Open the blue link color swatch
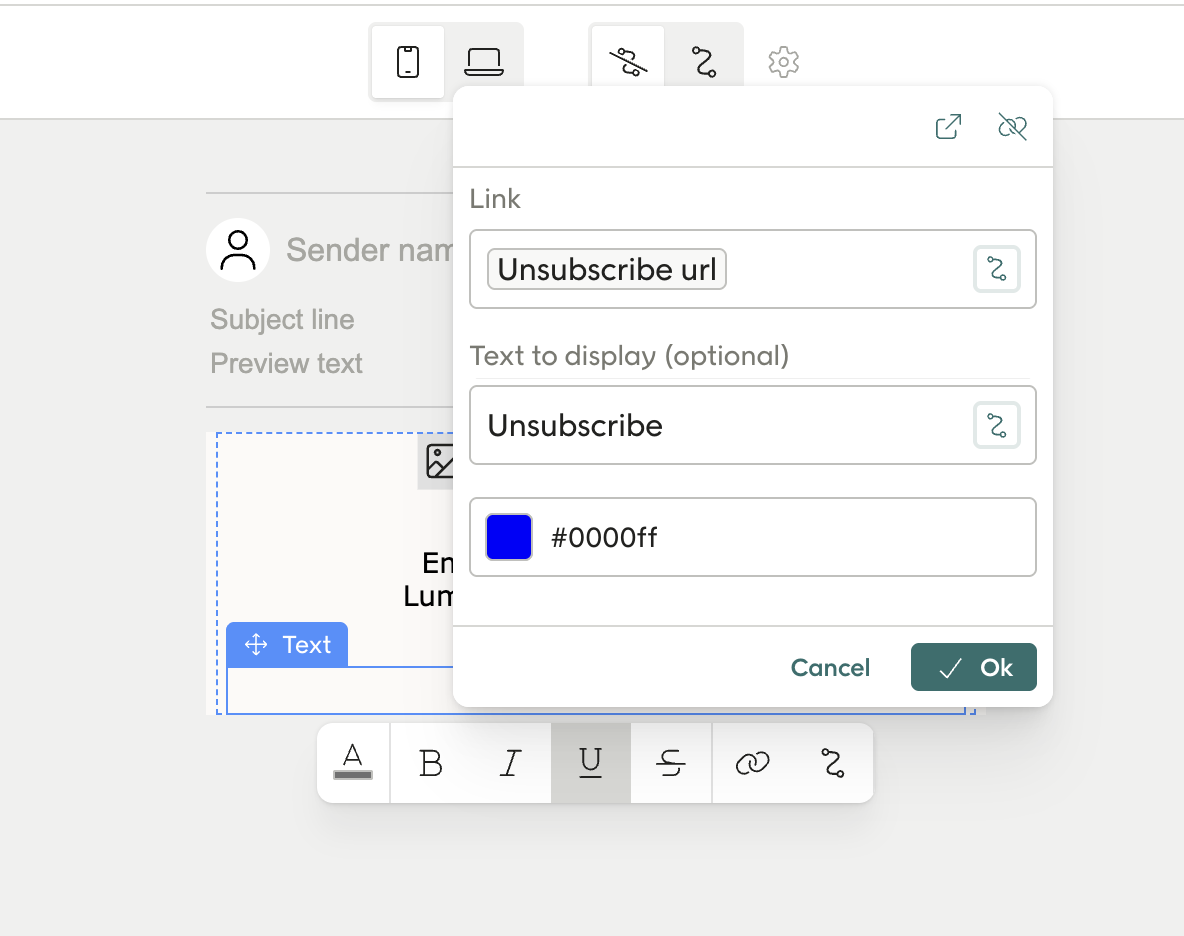1184x936 pixels. coord(509,537)
